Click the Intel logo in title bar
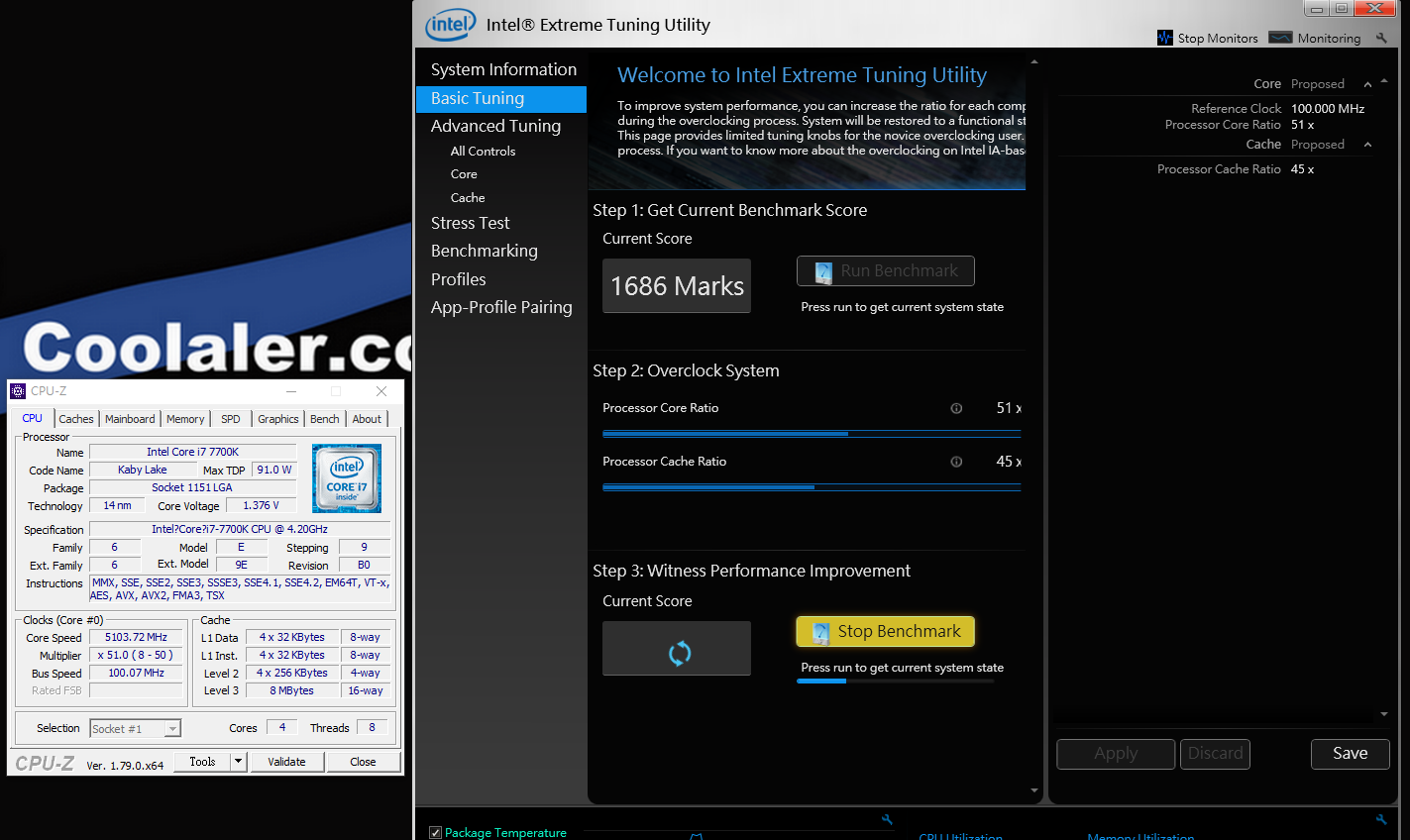 coord(451,25)
